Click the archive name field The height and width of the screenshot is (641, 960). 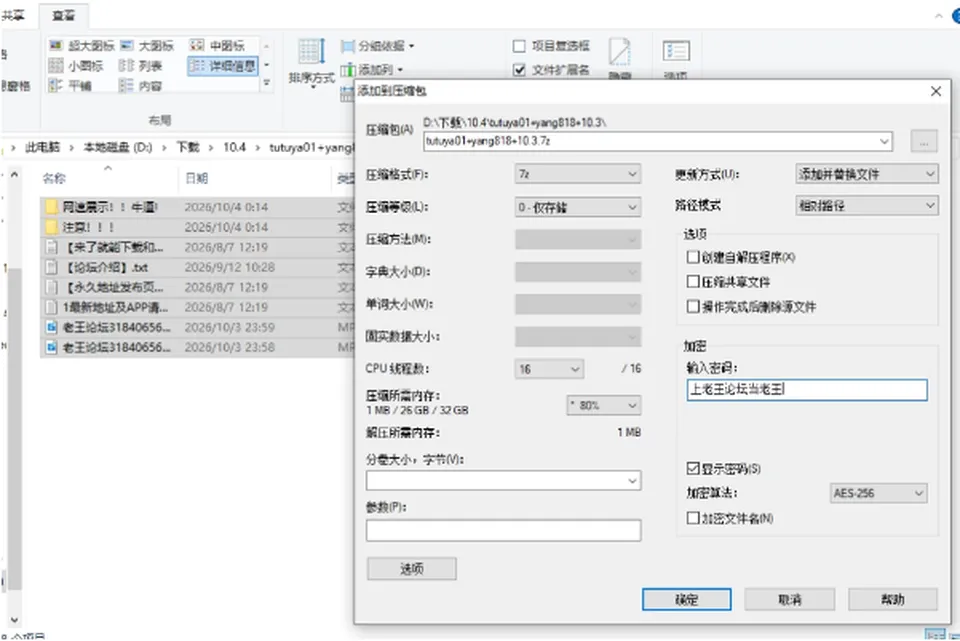pyautogui.click(x=658, y=141)
